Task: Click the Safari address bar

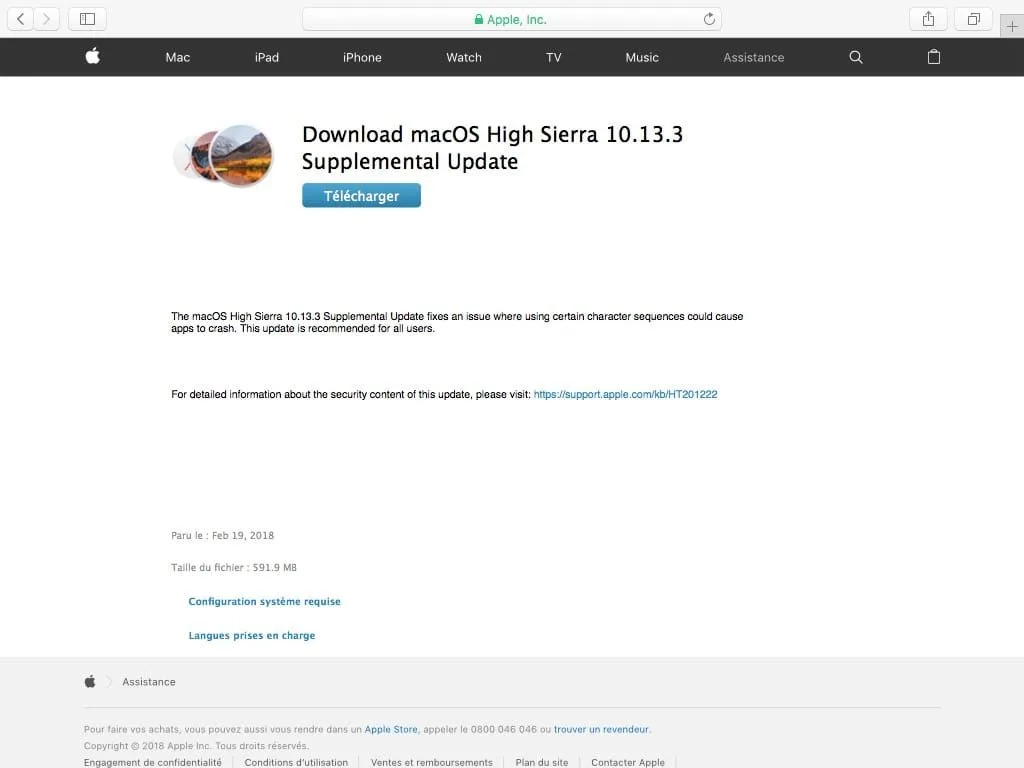Action: point(512,18)
